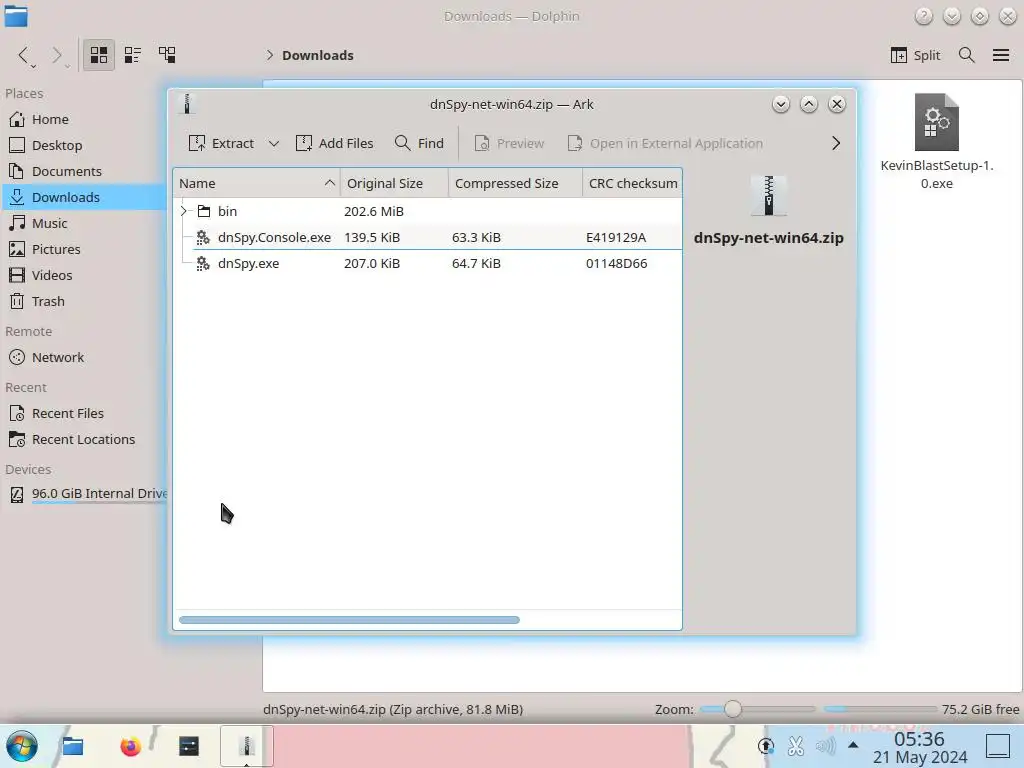The image size is (1024, 768).
Task: Open Videos in Places sidebar
Action: pyautogui.click(x=84, y=276)
